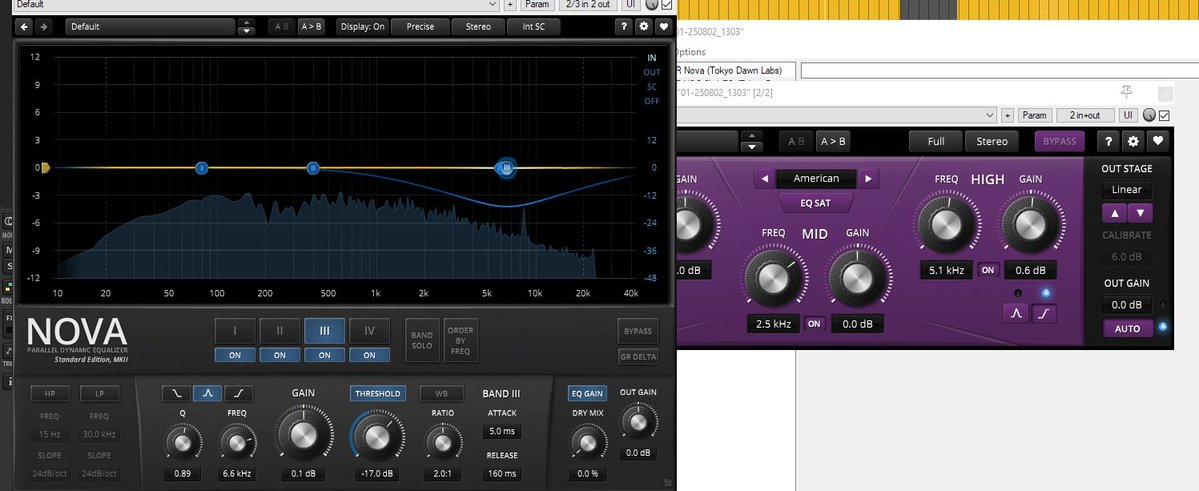Screen dimensions: 1199x491
Task: Click Nova BYPASS button
Action: (x=638, y=331)
